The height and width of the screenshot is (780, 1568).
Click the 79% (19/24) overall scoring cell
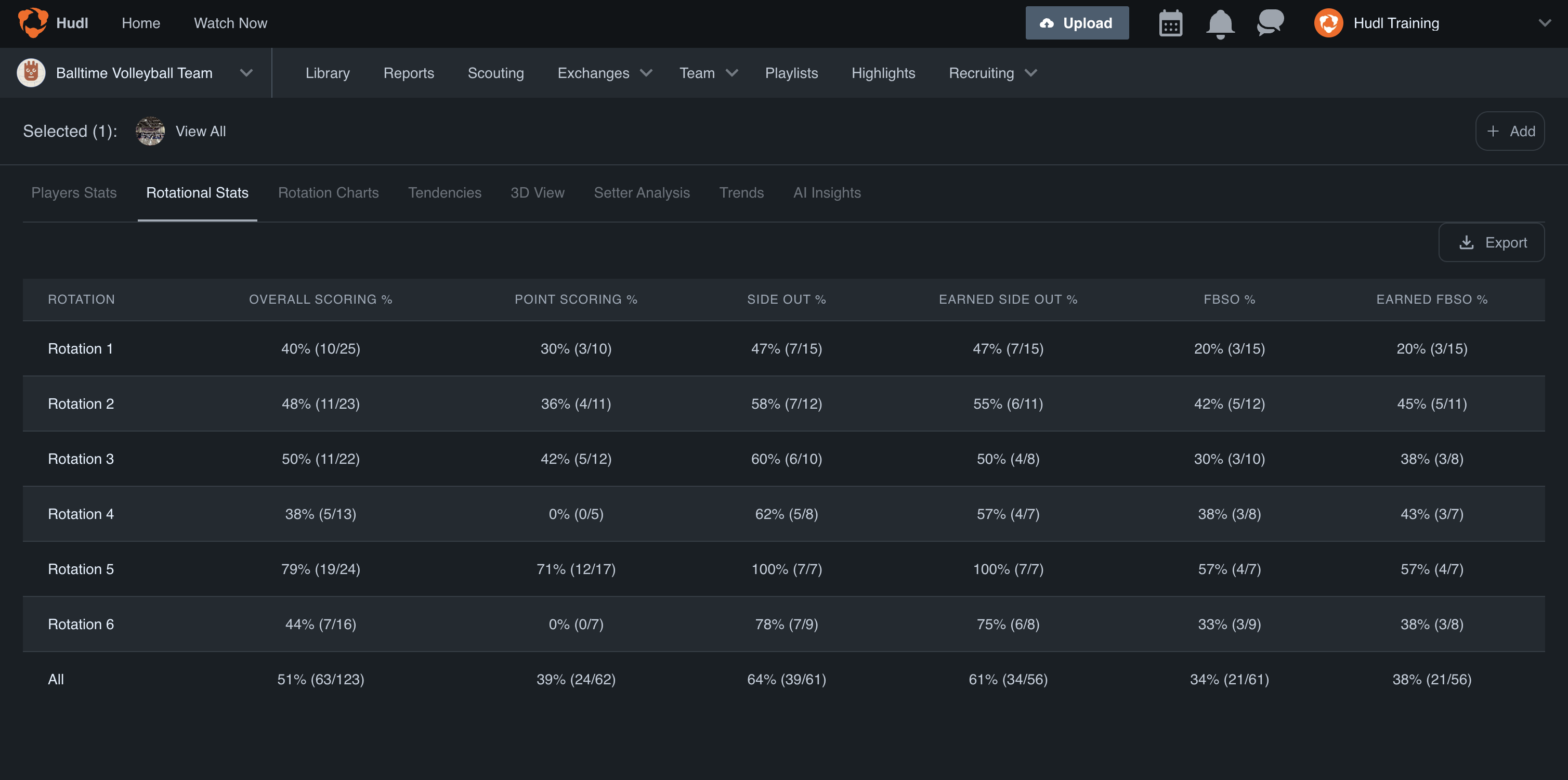point(320,569)
